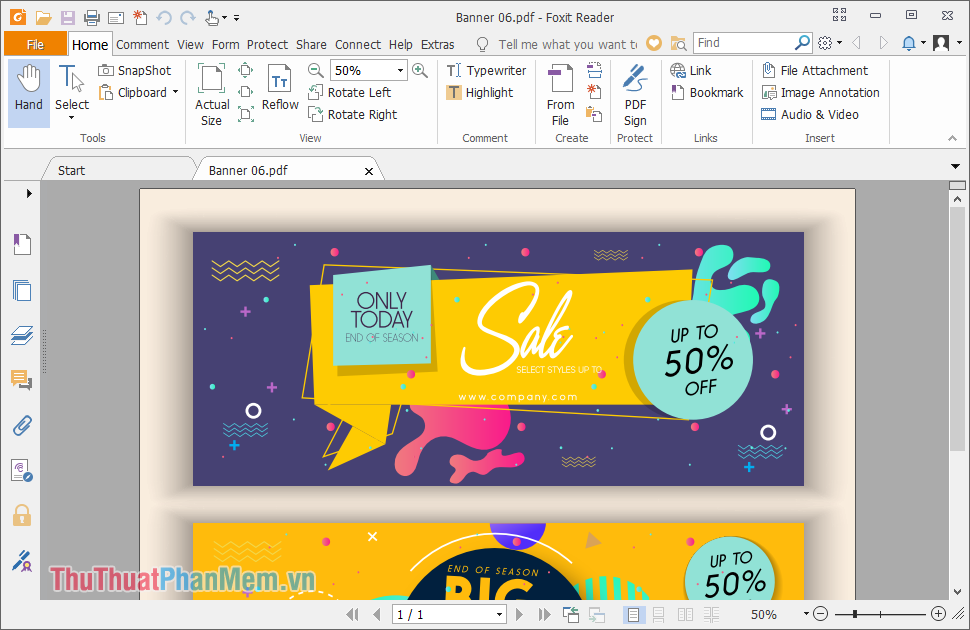Open the SnapShot tool
This screenshot has height=630, width=970.
[135, 71]
